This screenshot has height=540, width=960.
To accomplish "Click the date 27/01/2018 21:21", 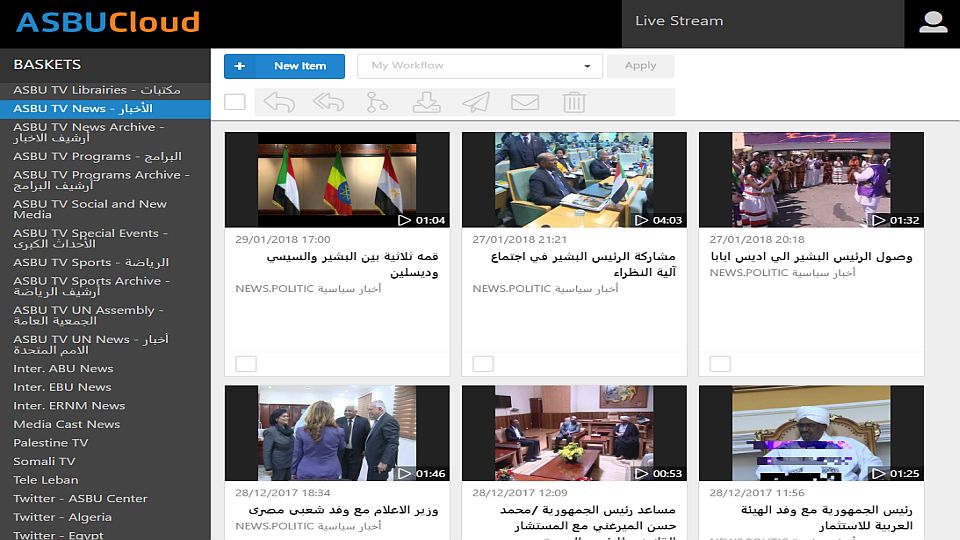I will point(520,239).
